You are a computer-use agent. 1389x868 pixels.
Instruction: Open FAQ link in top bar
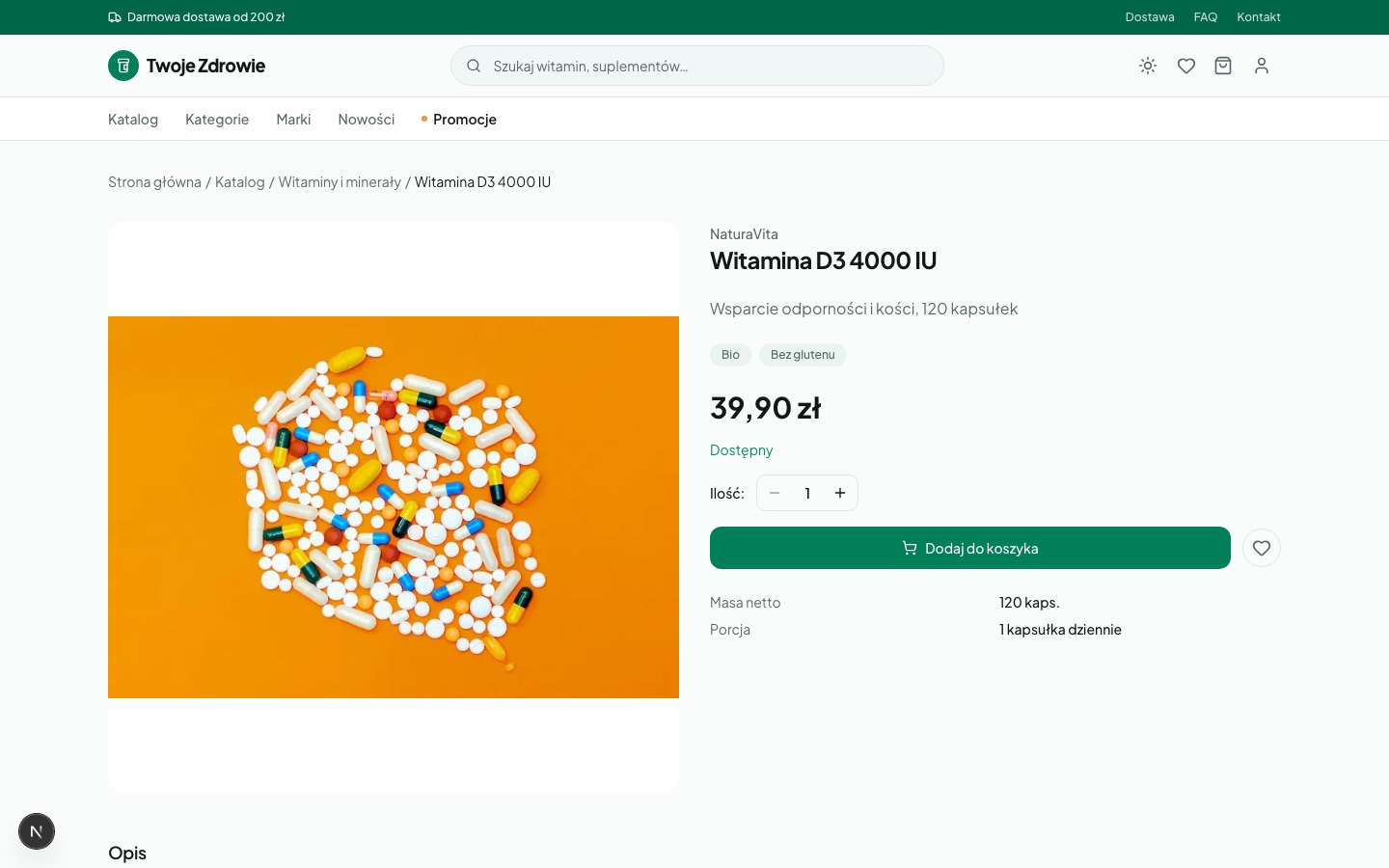pos(1206,17)
